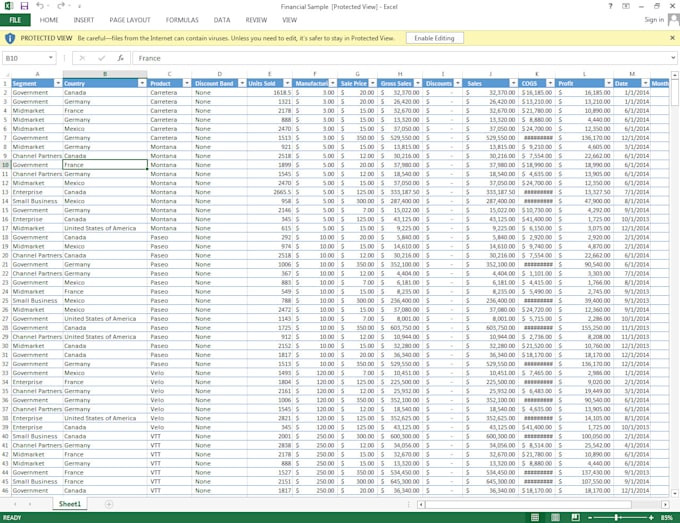Select the Velo cell in row 33
680x523 pixels.
(169, 373)
